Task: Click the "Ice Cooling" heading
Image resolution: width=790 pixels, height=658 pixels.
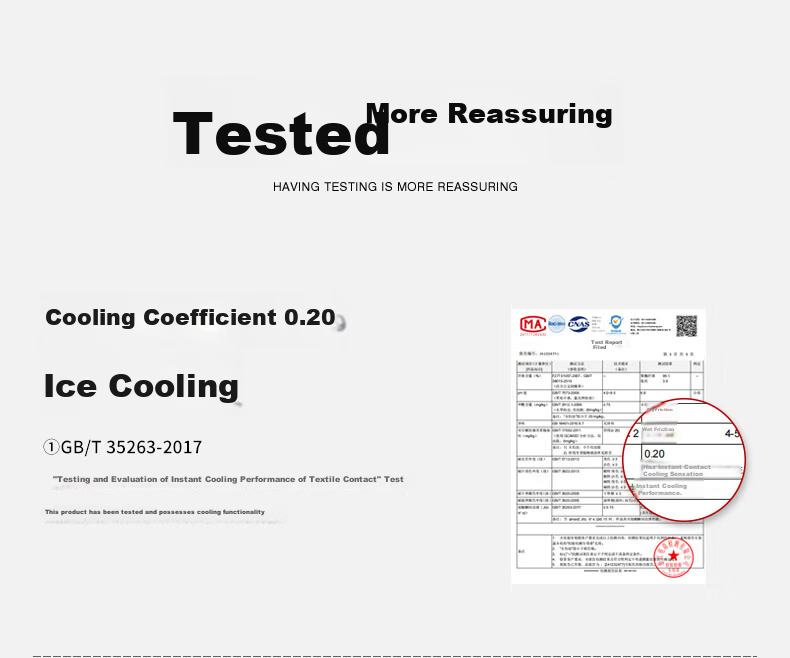Action: (142, 386)
